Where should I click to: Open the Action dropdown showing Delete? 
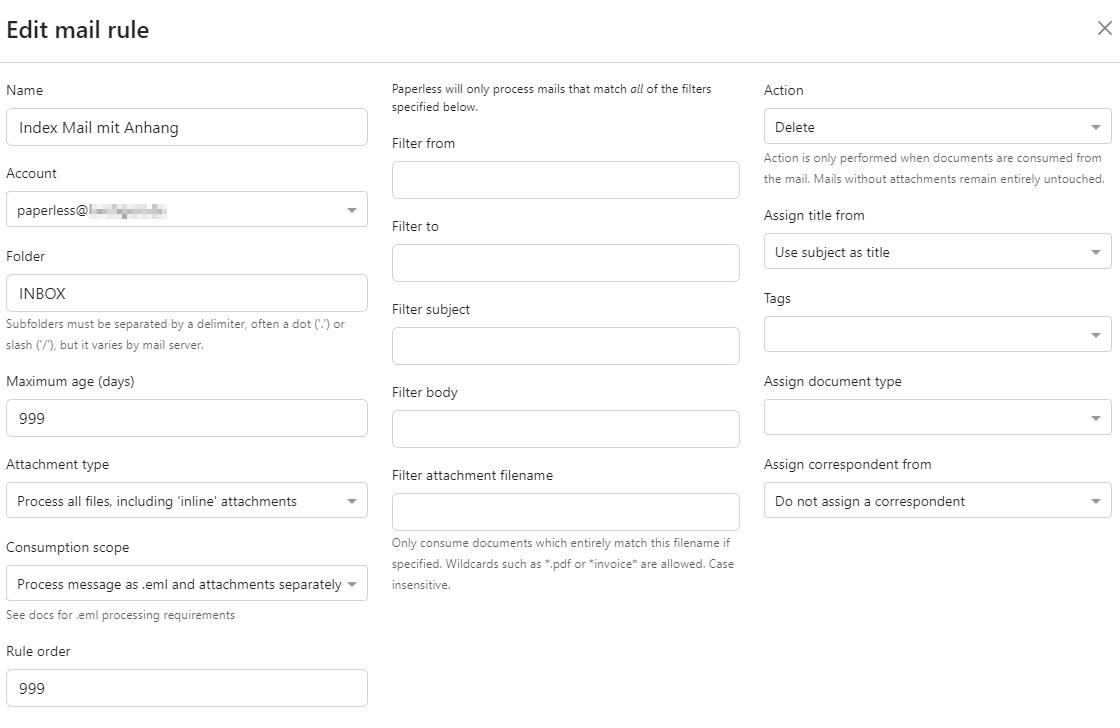point(937,126)
